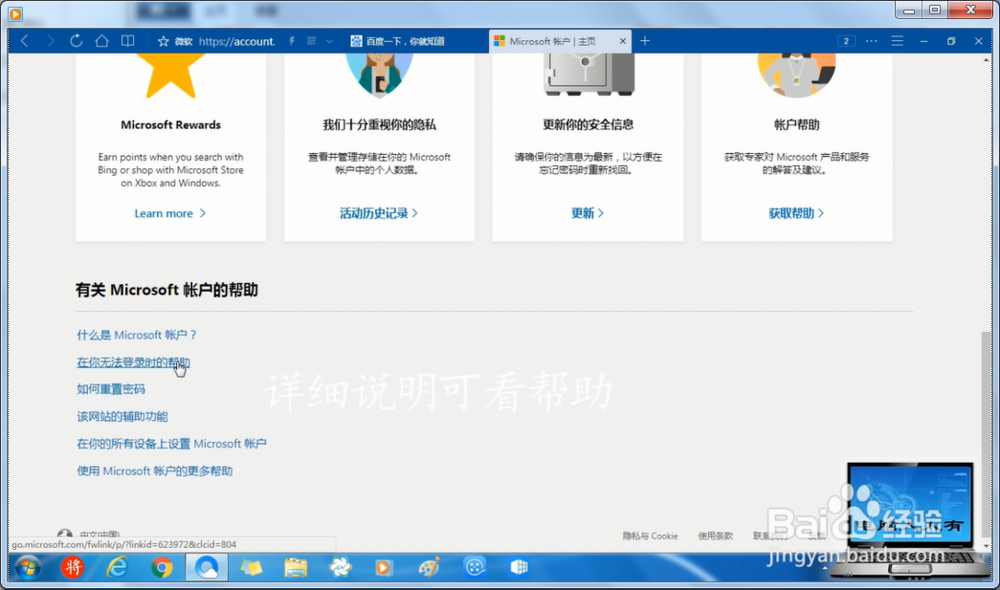This screenshot has width=1000, height=590.
Task: Launch Internet Explorer from the taskbar
Action: pyautogui.click(x=118, y=567)
